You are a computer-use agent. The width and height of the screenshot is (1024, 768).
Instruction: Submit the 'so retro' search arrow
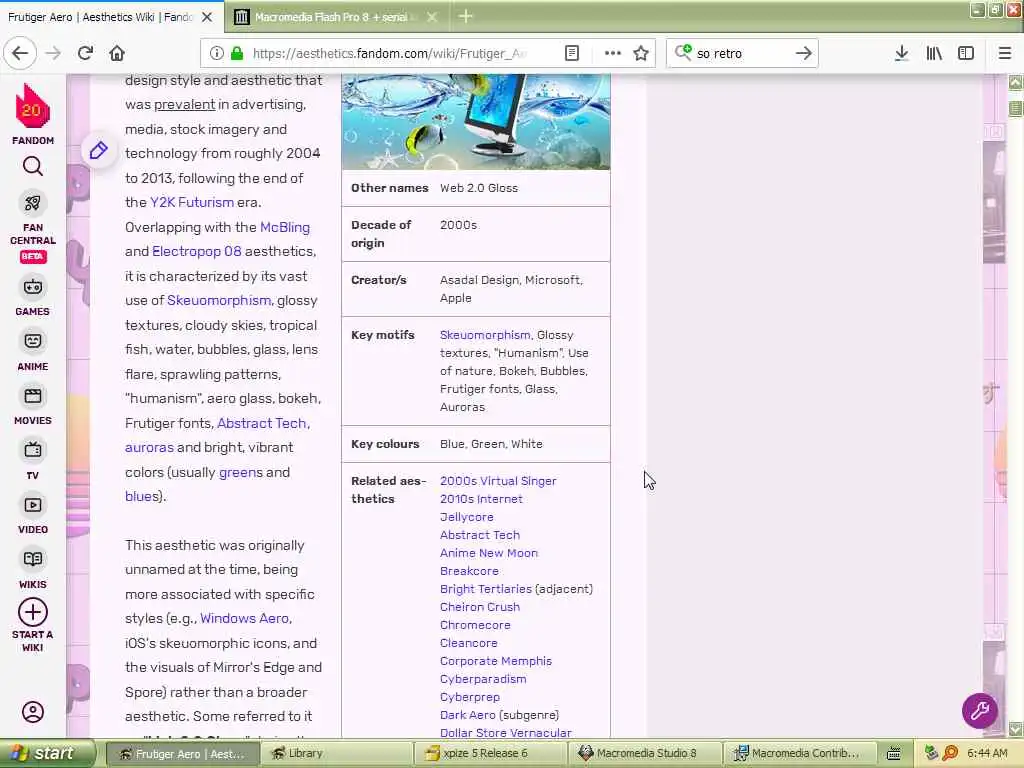(x=803, y=53)
